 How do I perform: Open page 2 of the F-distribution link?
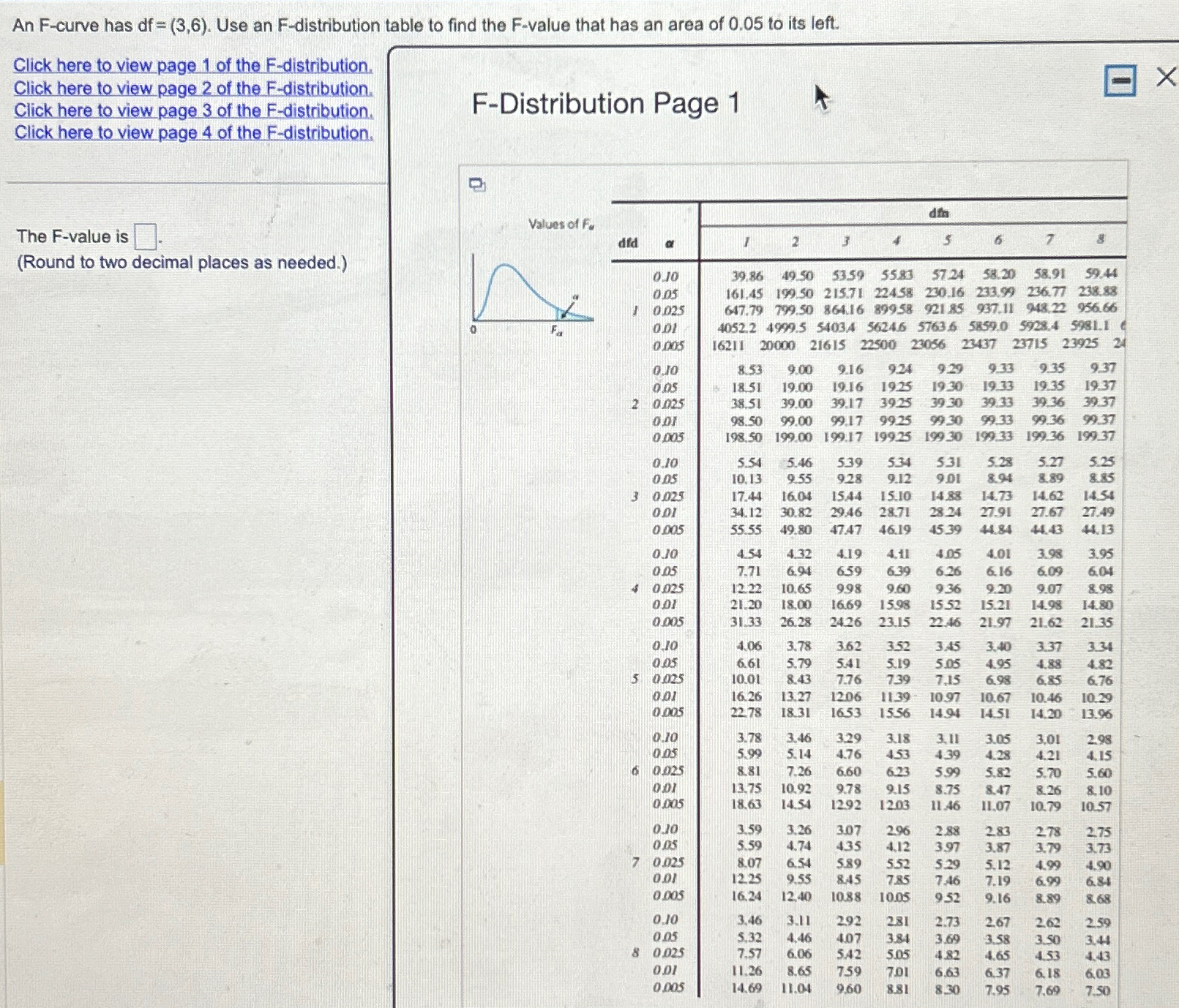pos(193,88)
